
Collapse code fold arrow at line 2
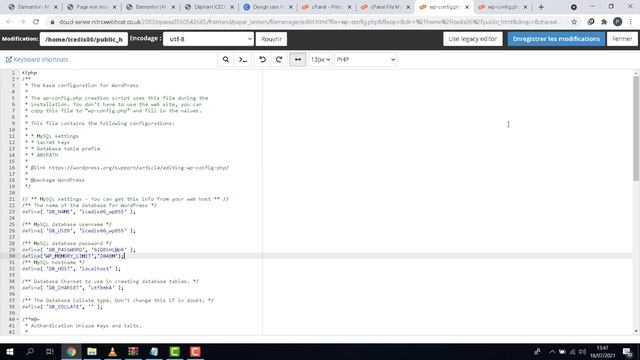pos(18,79)
